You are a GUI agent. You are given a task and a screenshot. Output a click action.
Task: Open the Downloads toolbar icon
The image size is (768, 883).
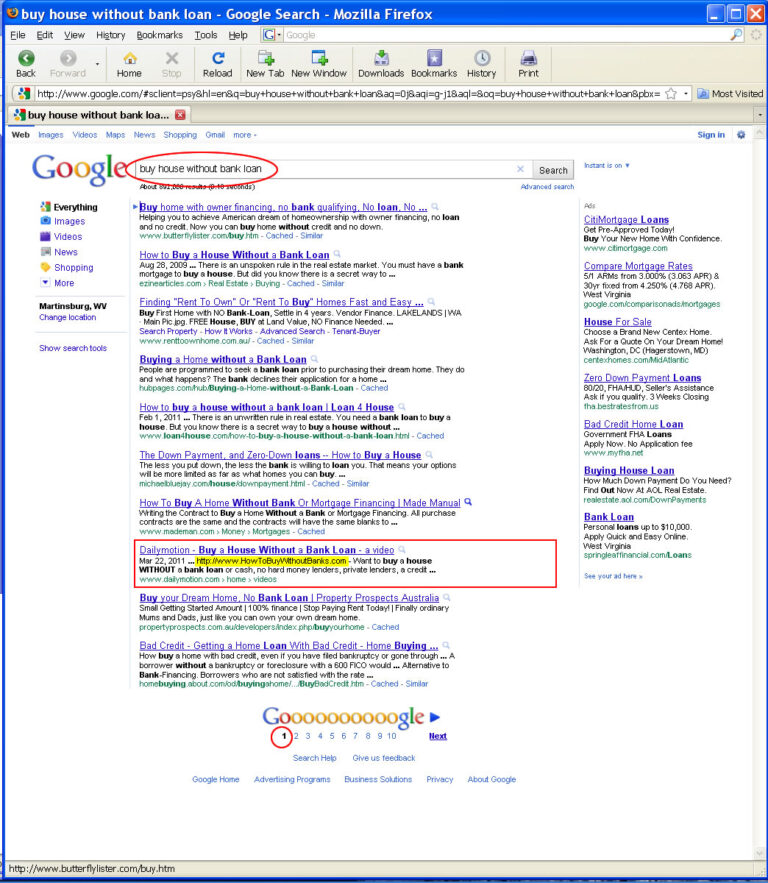381,59
